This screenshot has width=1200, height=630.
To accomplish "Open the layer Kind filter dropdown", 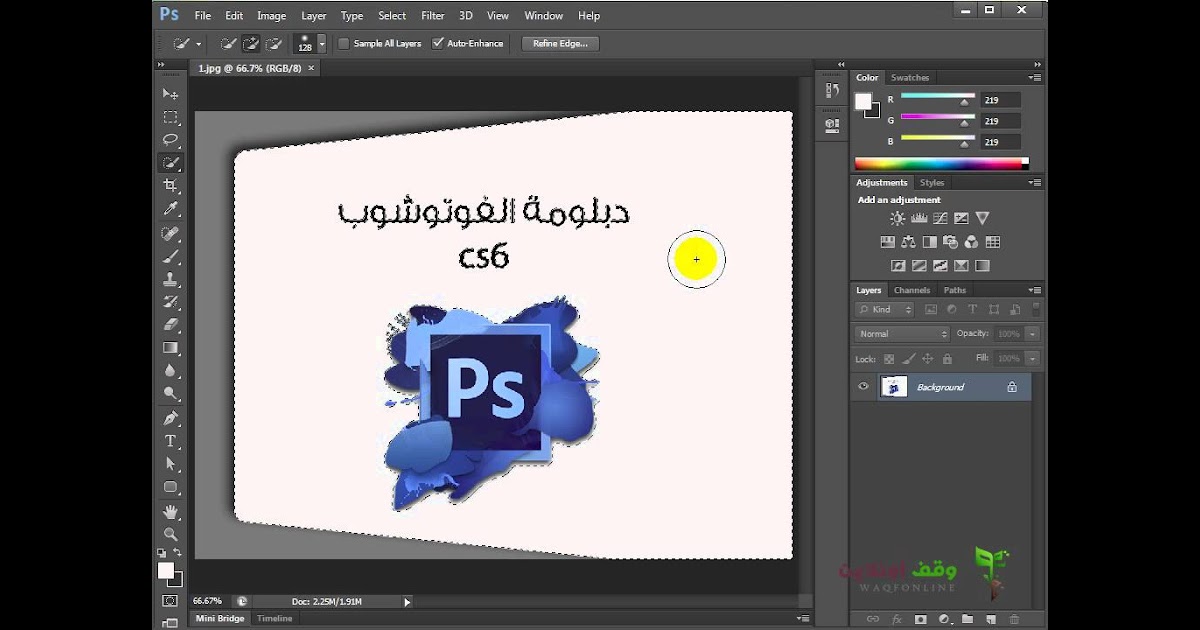I will [886, 310].
